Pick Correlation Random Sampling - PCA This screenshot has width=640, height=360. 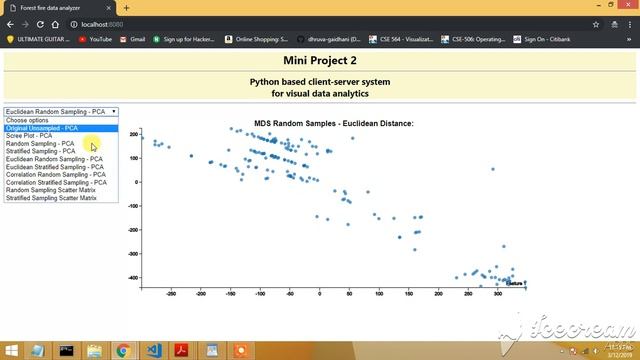(61, 175)
